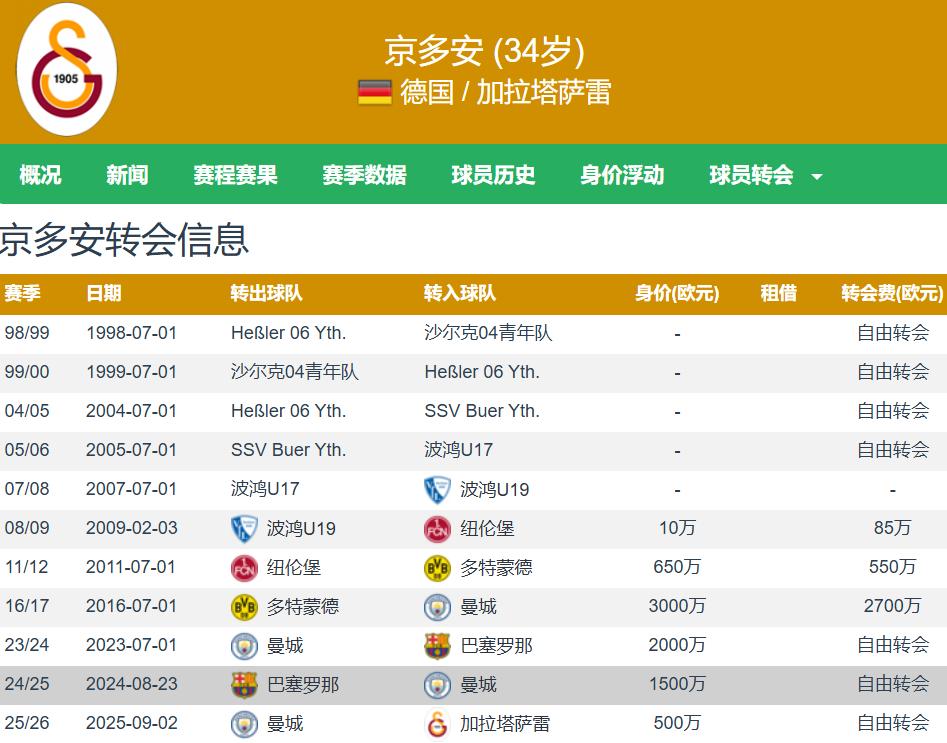Go to 身价浮动 tab

coord(622,175)
